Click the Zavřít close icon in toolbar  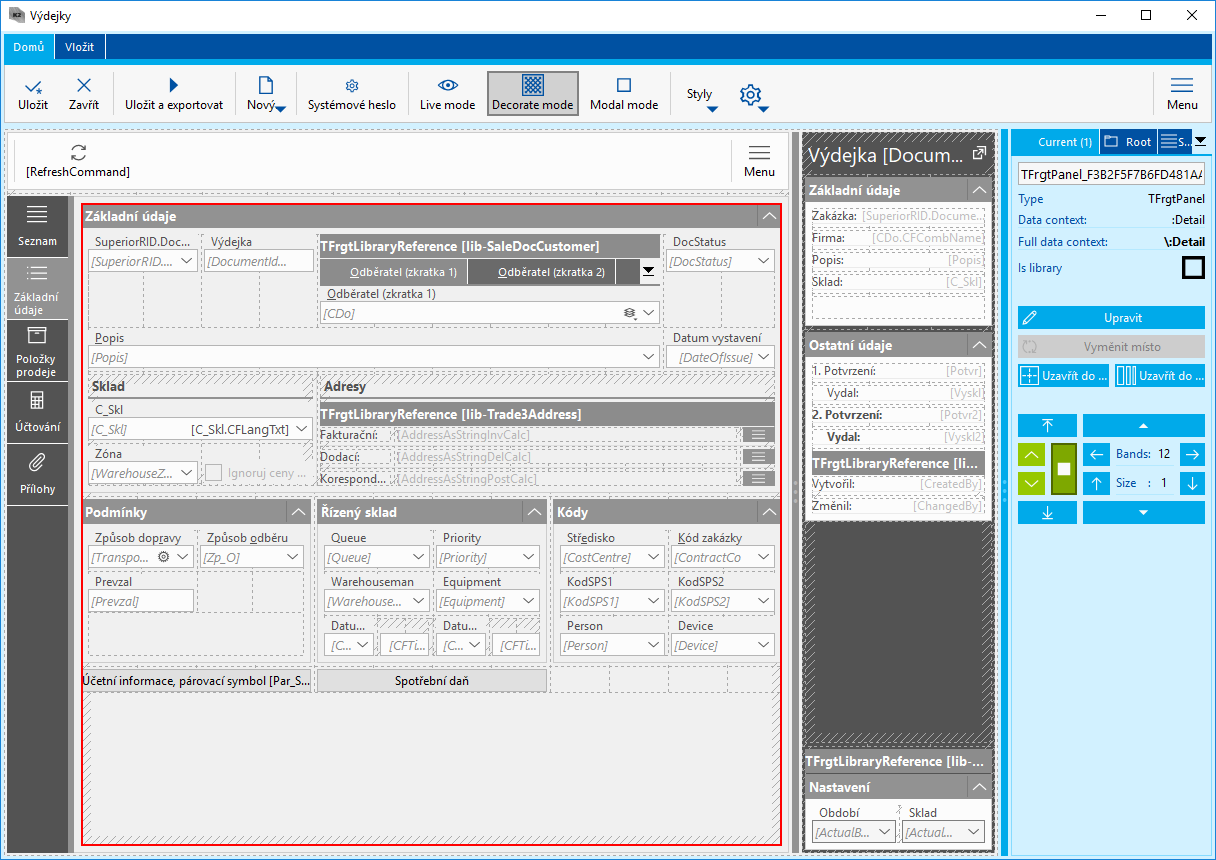[84, 87]
